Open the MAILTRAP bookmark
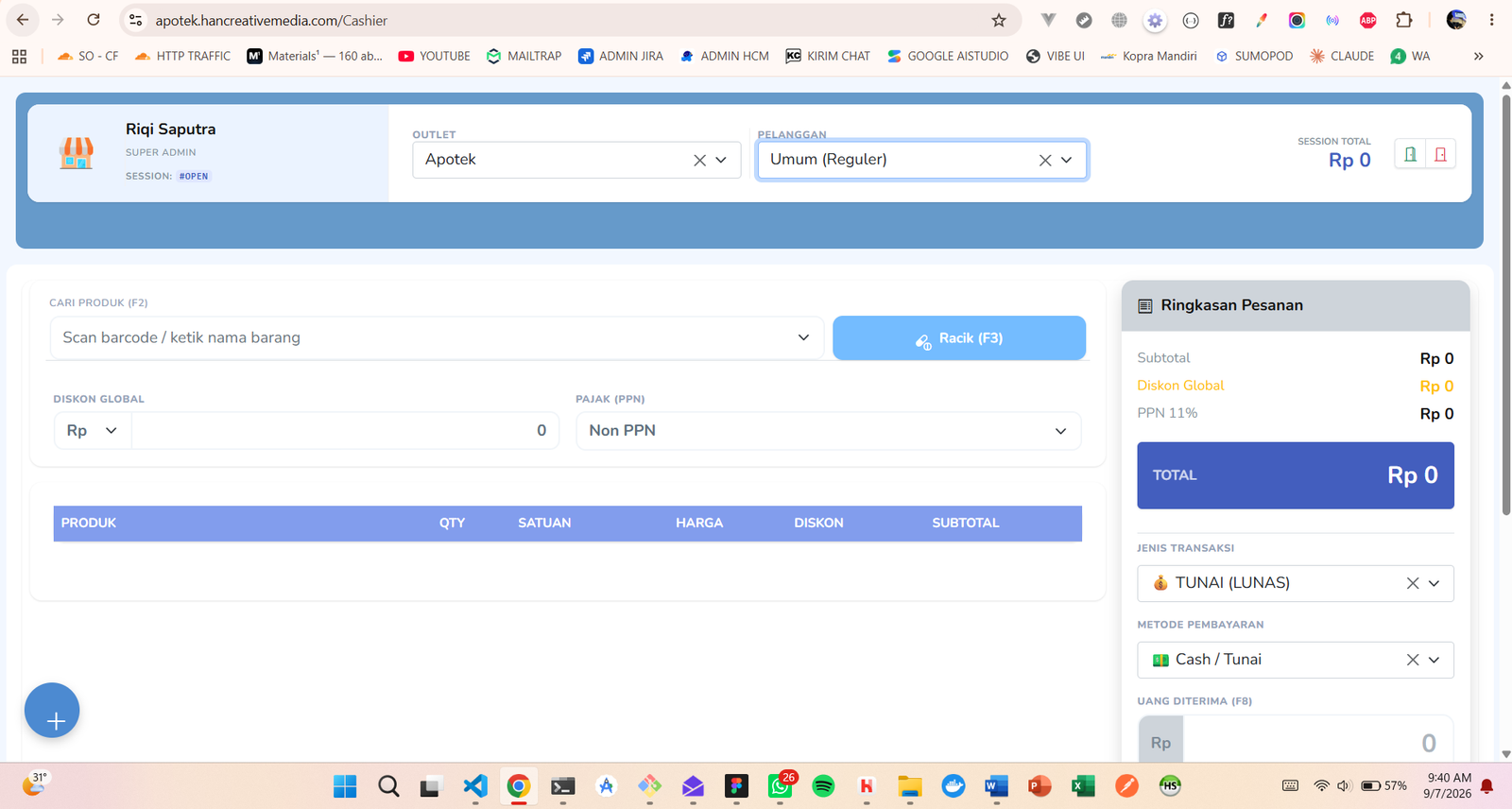Image resolution: width=1512 pixels, height=809 pixels. pos(524,57)
